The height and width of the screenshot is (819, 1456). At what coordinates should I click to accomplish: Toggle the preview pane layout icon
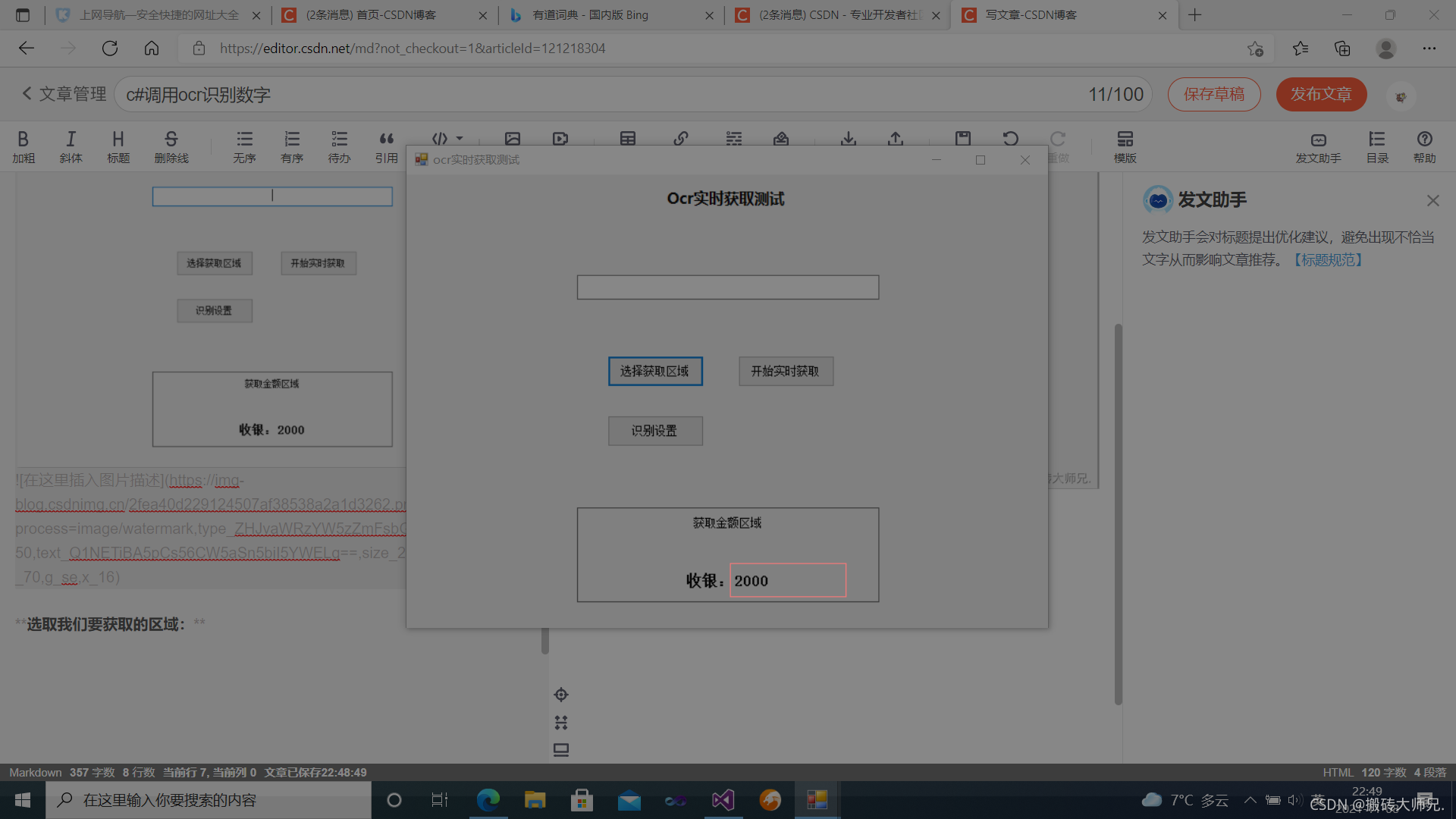(561, 750)
